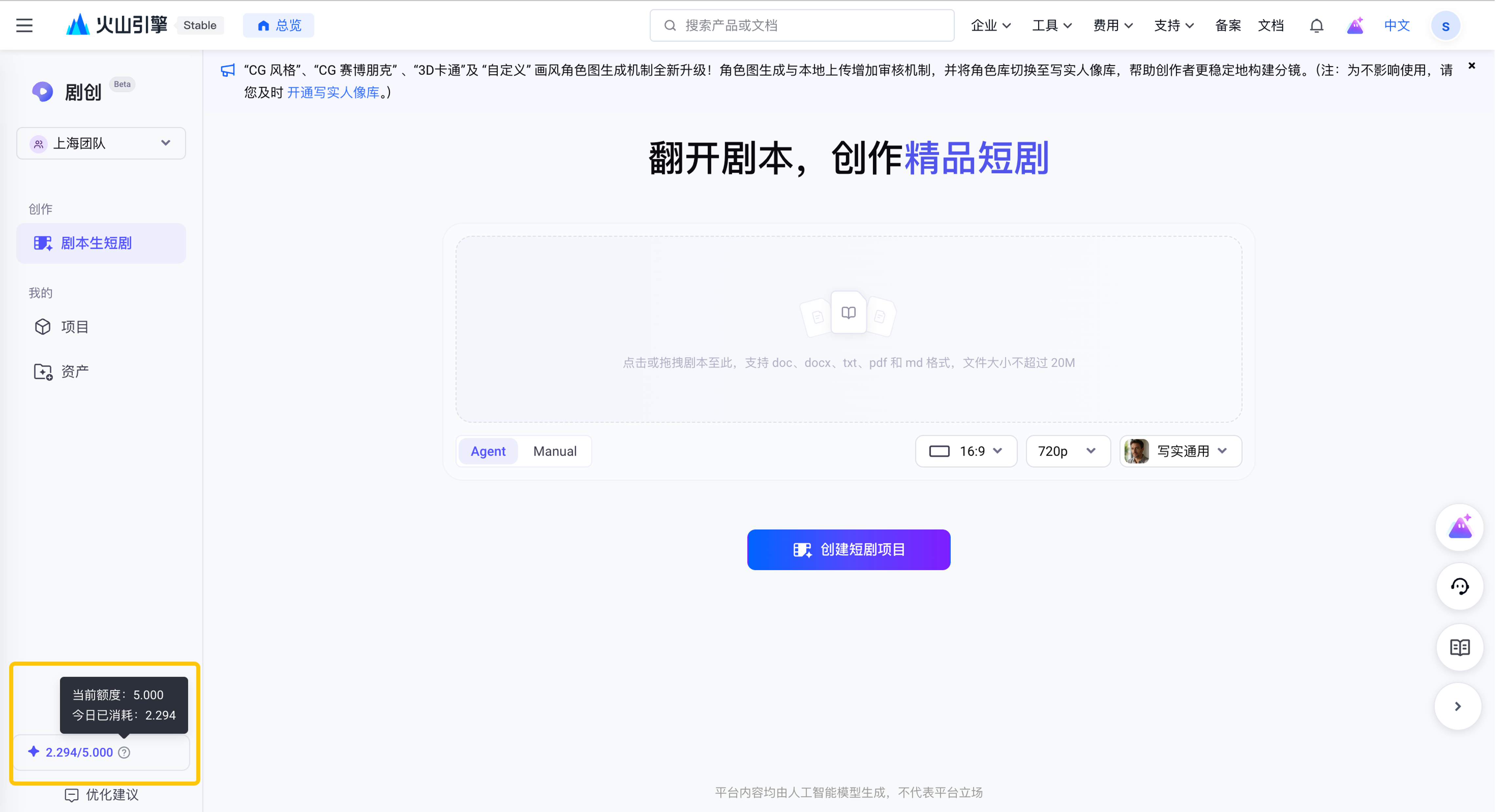Open the 开通写实人像库 link
Screen dimensions: 1496x812
pyautogui.click(x=333, y=92)
